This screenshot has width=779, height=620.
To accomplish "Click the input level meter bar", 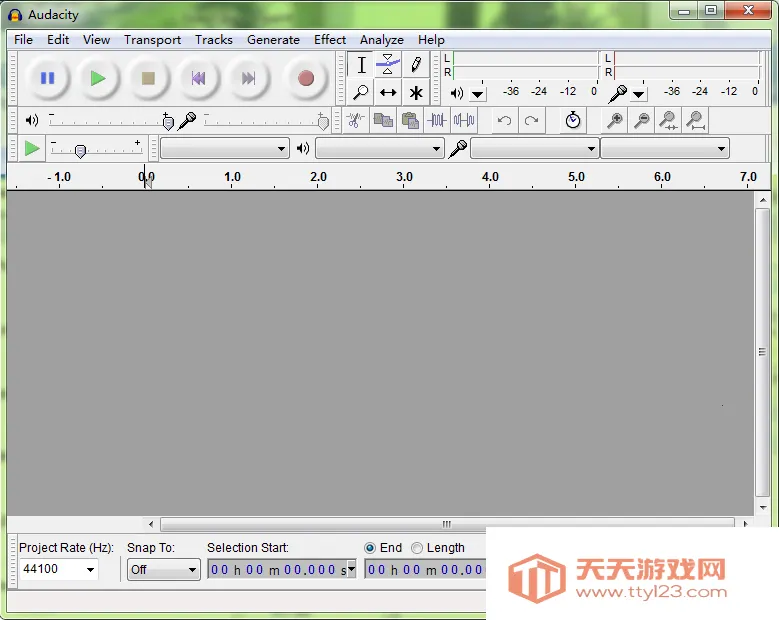I will (x=687, y=65).
